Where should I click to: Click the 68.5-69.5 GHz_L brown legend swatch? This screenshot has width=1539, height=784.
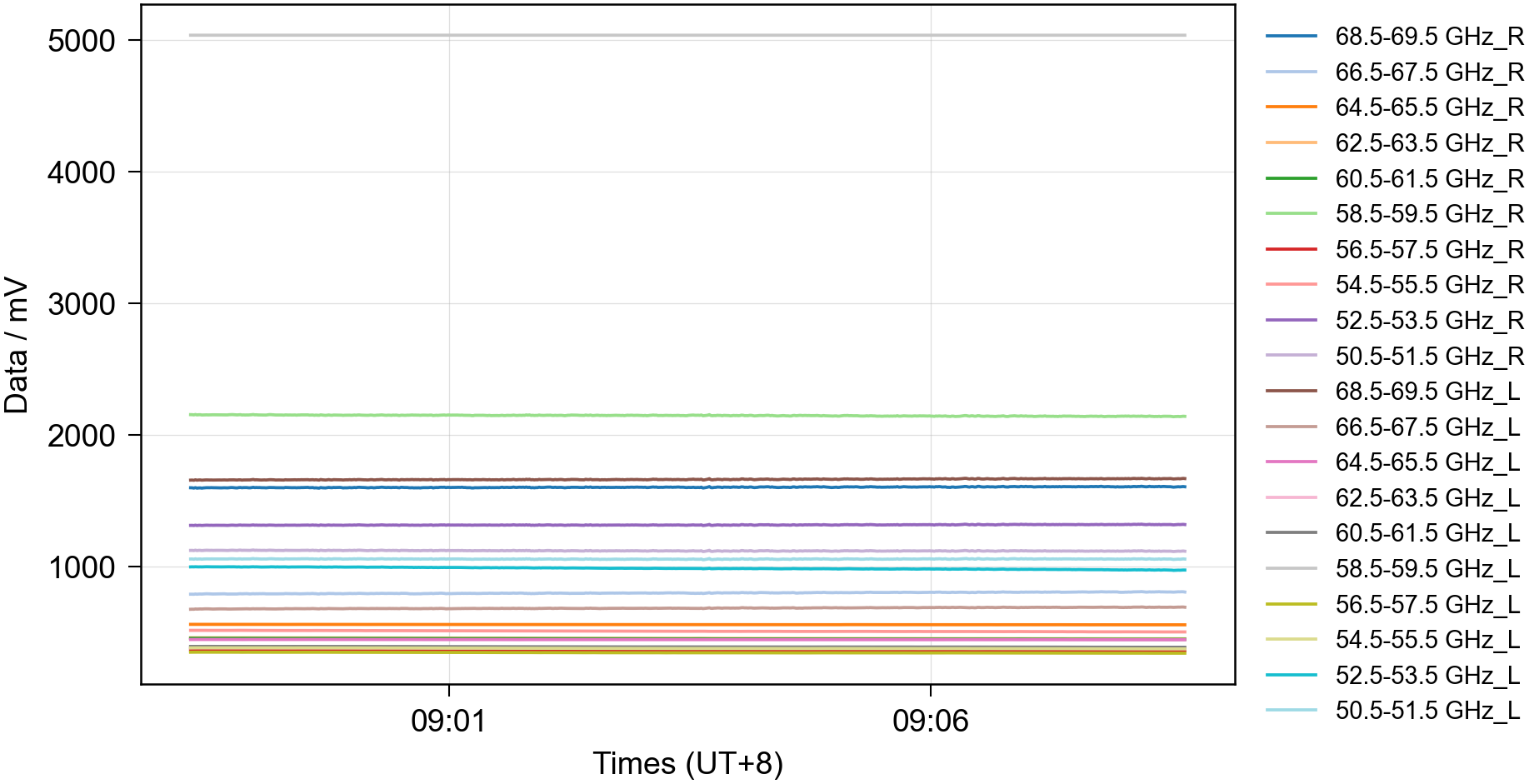point(1291,391)
